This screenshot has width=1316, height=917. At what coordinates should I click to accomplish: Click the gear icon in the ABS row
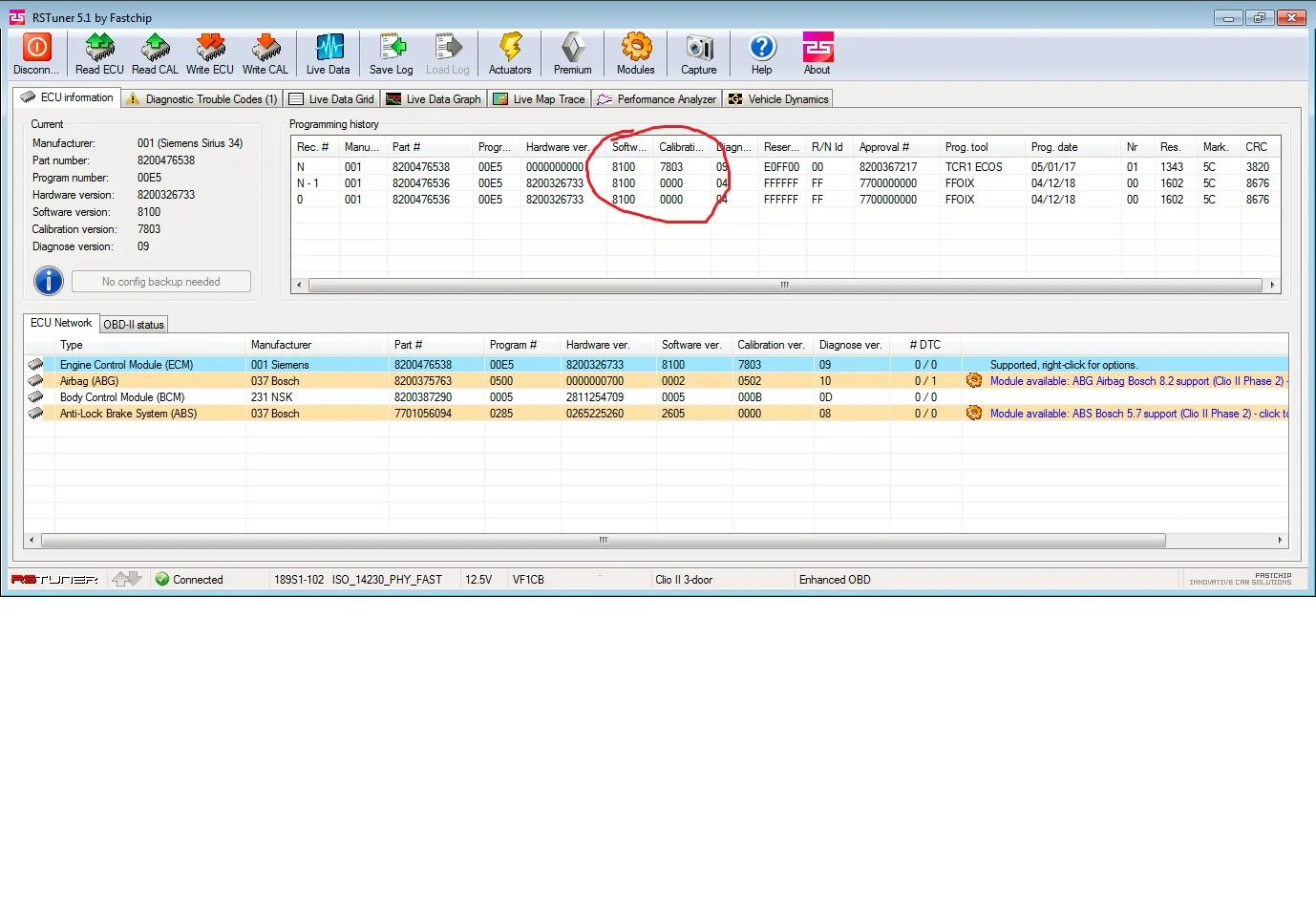(x=974, y=414)
